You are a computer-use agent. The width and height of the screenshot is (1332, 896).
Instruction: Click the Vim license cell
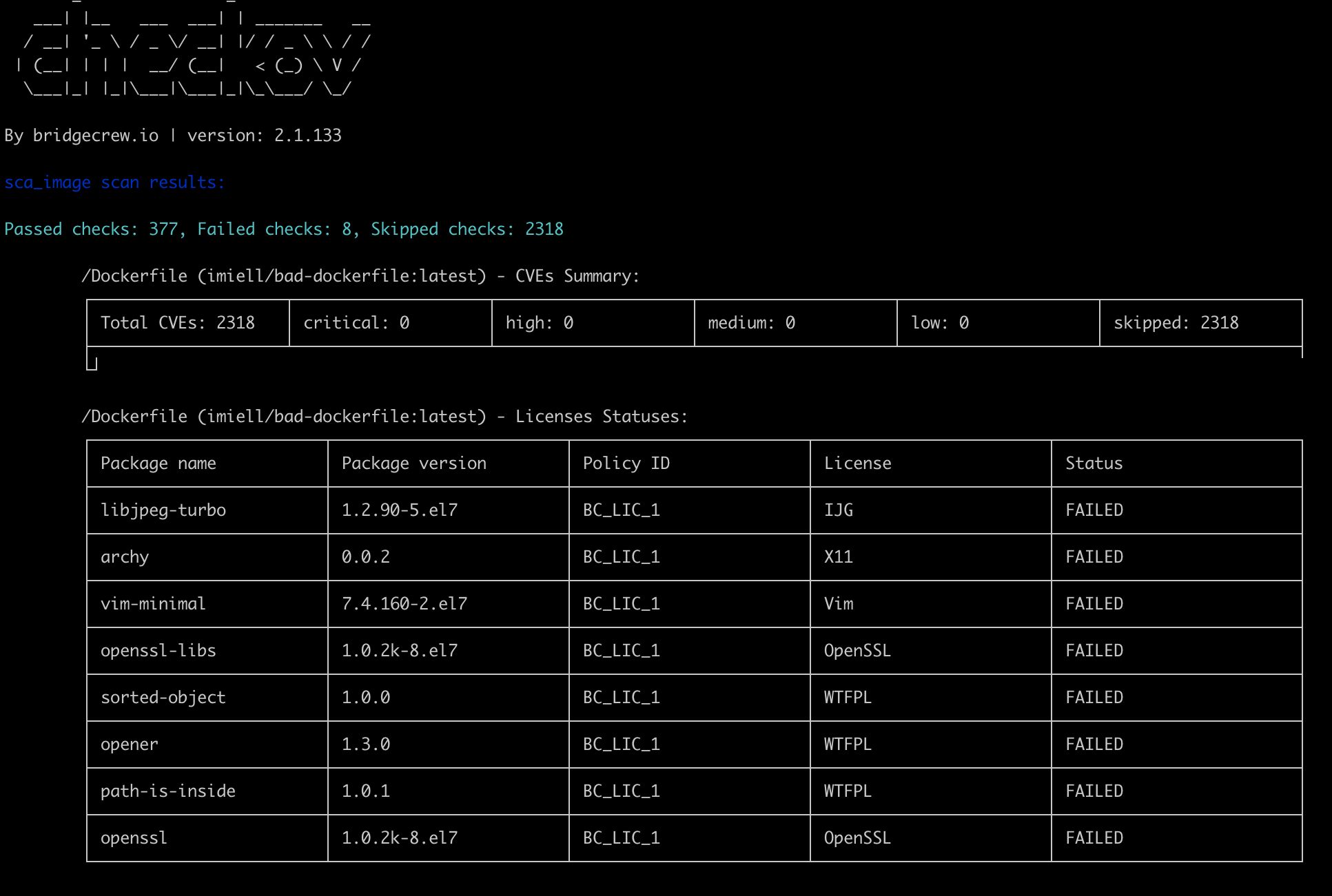[x=839, y=604]
